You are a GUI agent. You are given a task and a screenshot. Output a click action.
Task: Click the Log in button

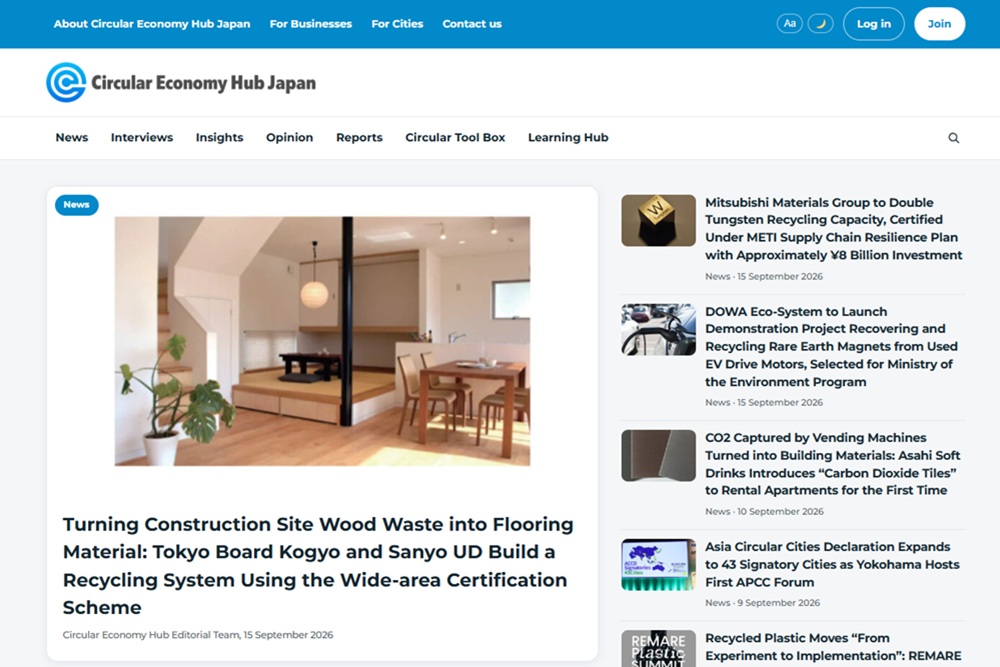pos(874,24)
